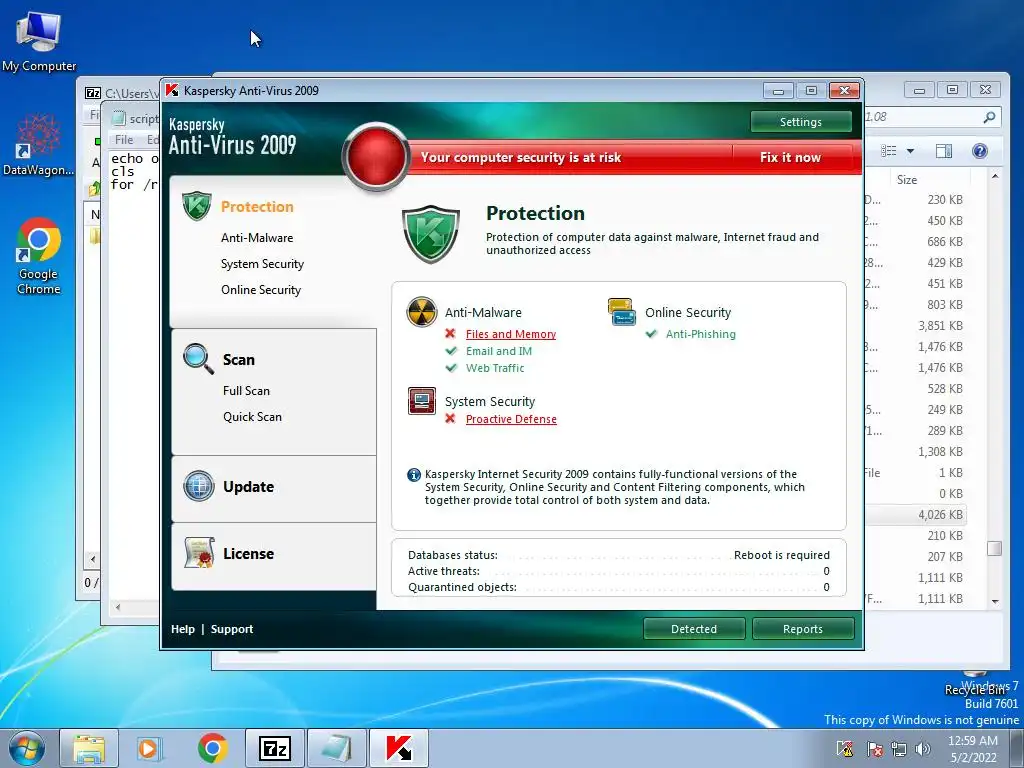Image resolution: width=1024 pixels, height=768 pixels.
Task: Open DataWagon desktop shortcut
Action: [39, 145]
